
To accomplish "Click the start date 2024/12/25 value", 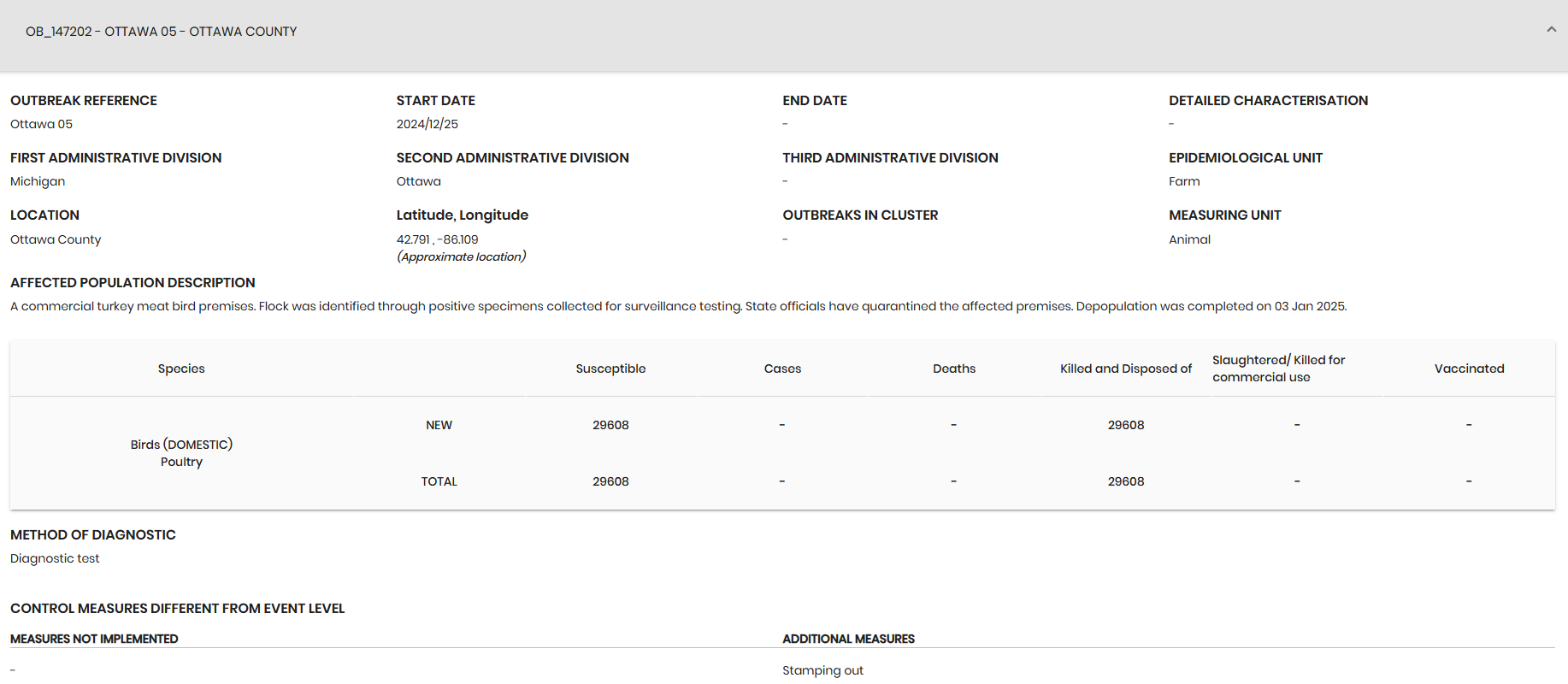I will [427, 124].
